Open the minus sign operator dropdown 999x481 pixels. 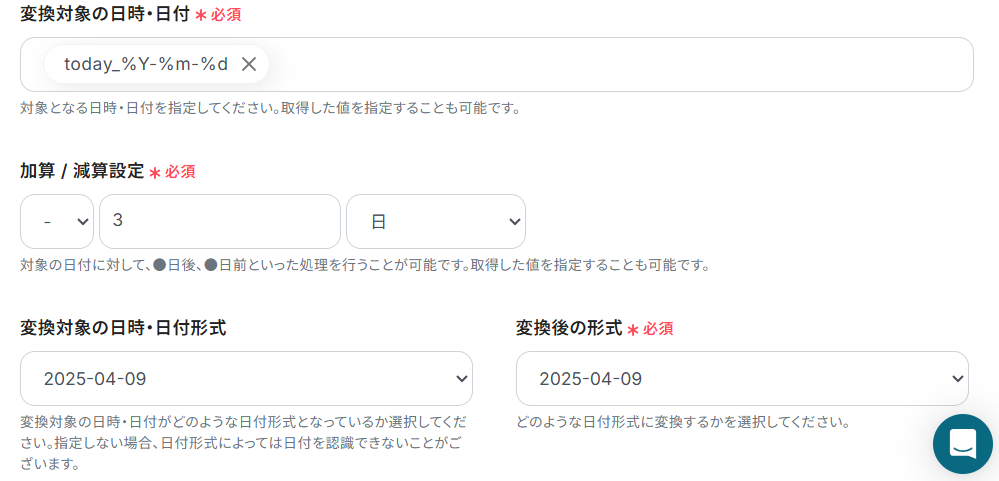[x=57, y=221]
